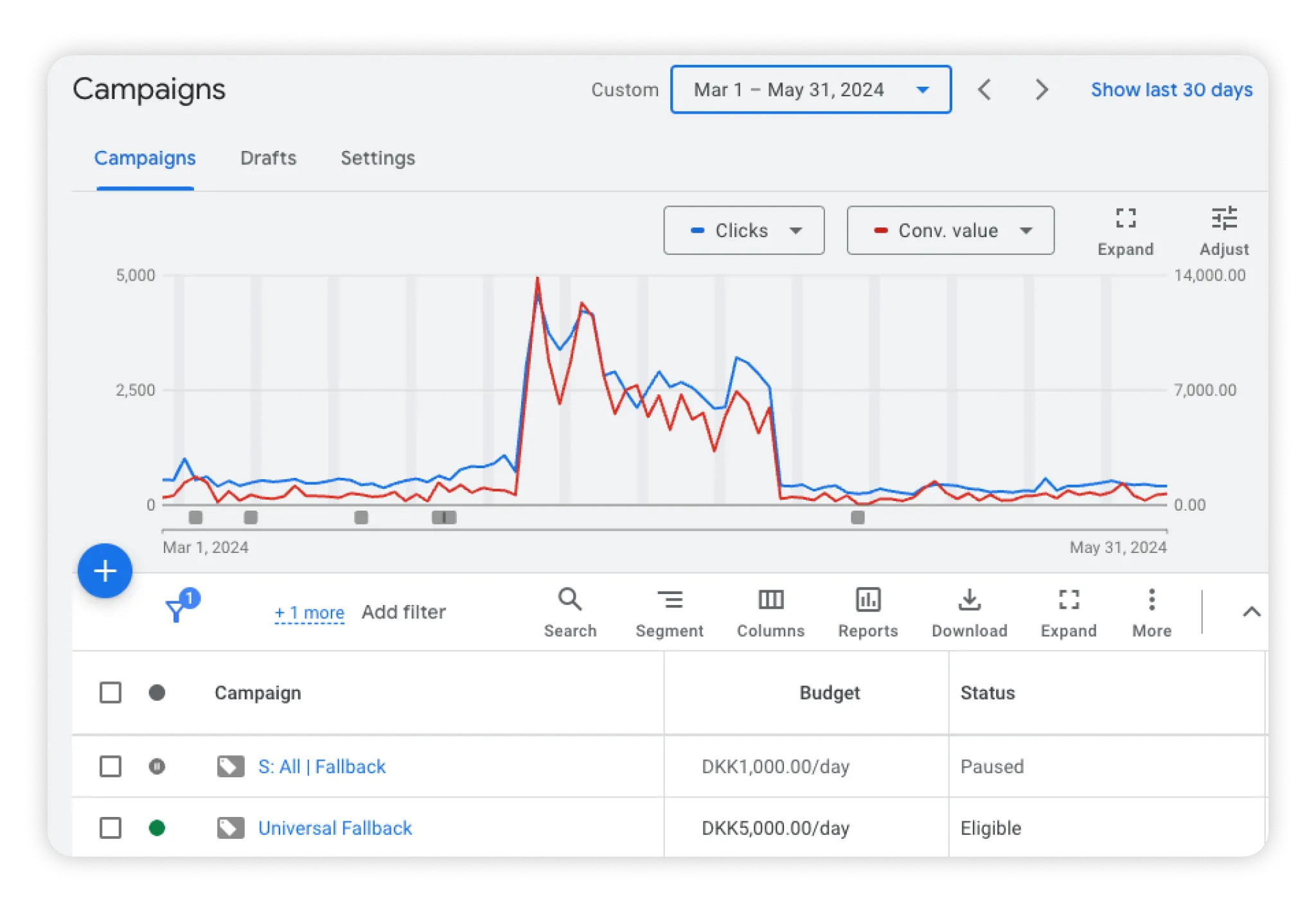Open Search in table toolbar
Image resolution: width=1316 pixels, height=912 pixels.
(570, 613)
